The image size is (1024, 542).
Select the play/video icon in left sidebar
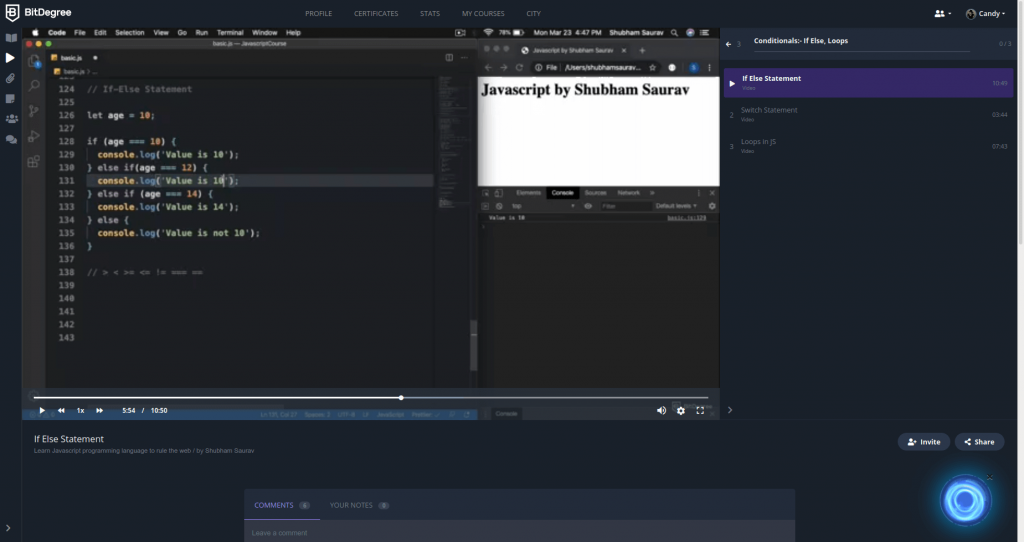coord(10,58)
